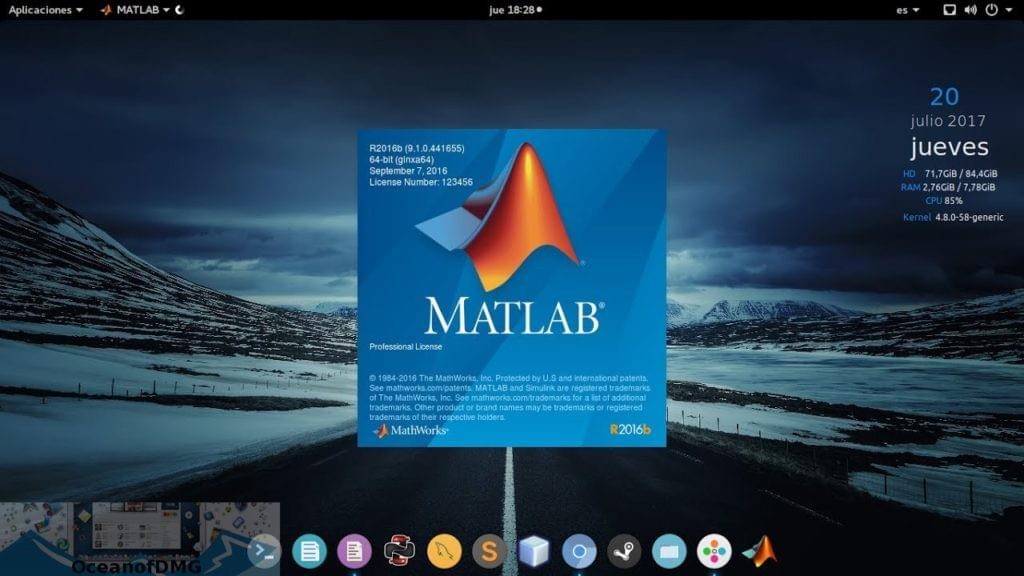Open the blue document editor from the dock

[x=309, y=549]
